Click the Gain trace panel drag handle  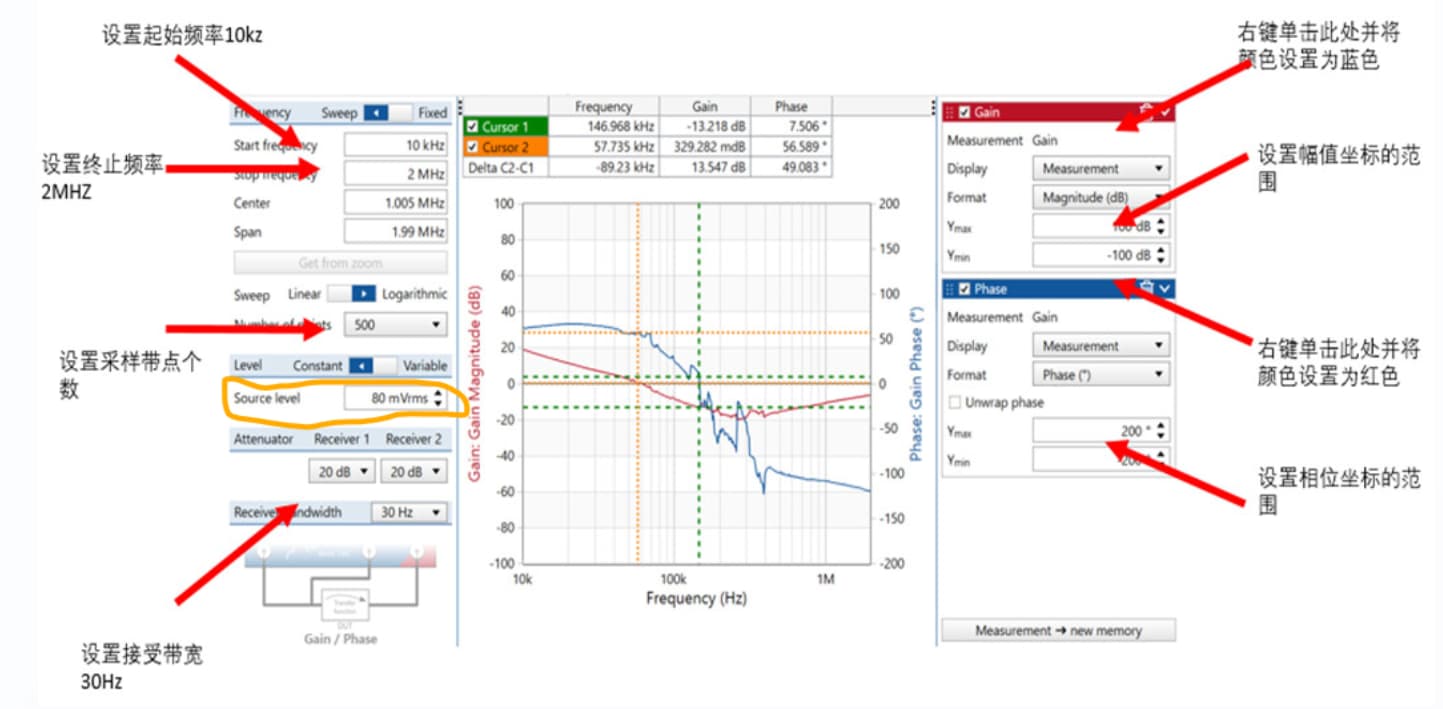(x=950, y=112)
